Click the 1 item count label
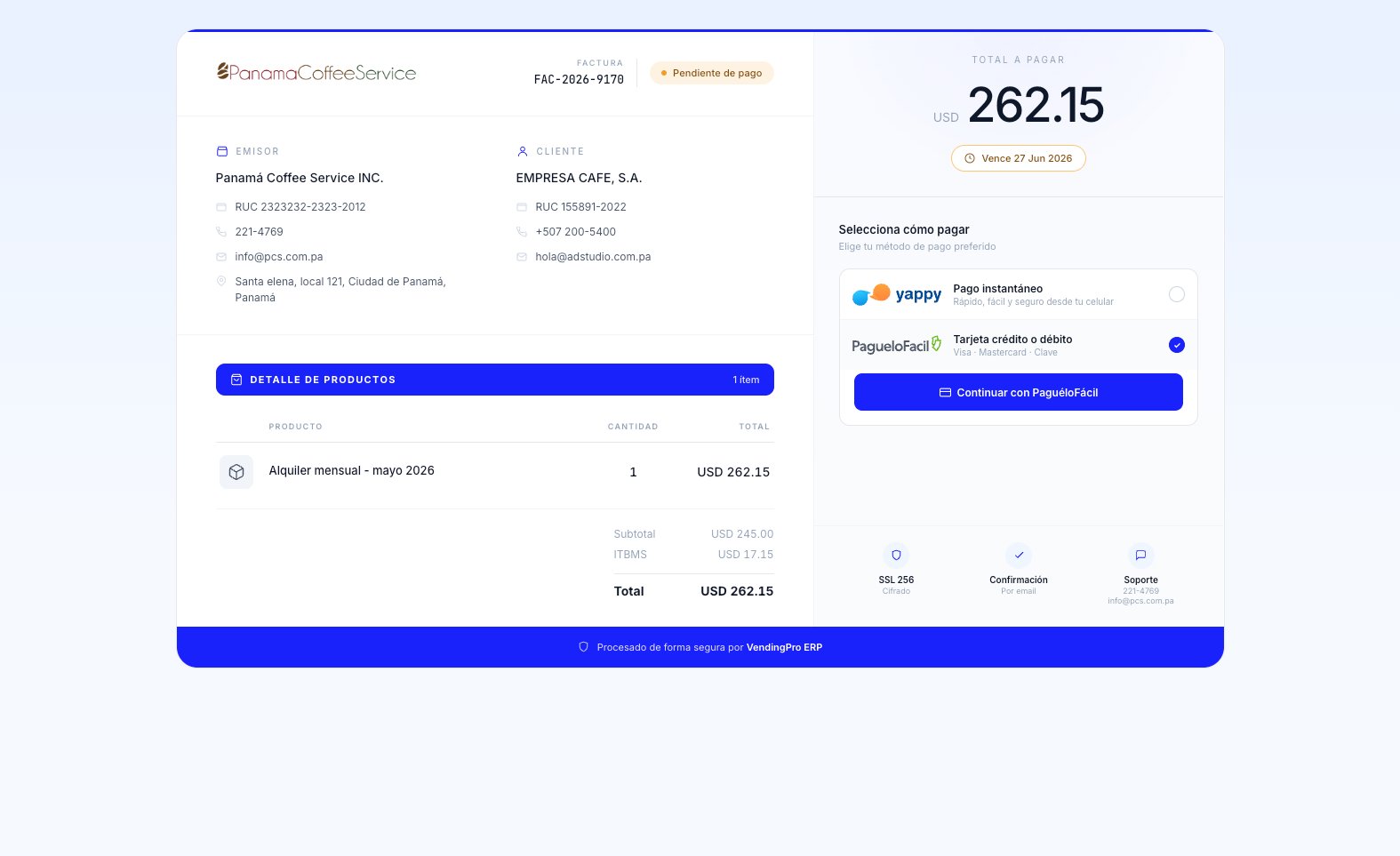The height and width of the screenshot is (856, 1400). (x=746, y=380)
